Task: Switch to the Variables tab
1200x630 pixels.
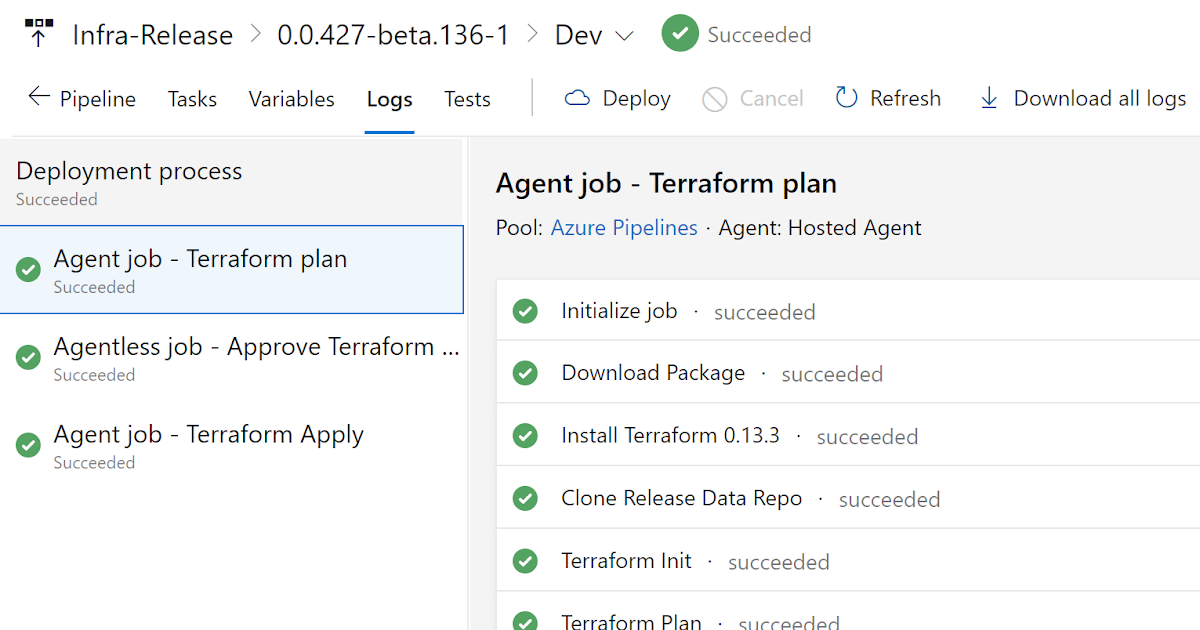Action: click(291, 98)
